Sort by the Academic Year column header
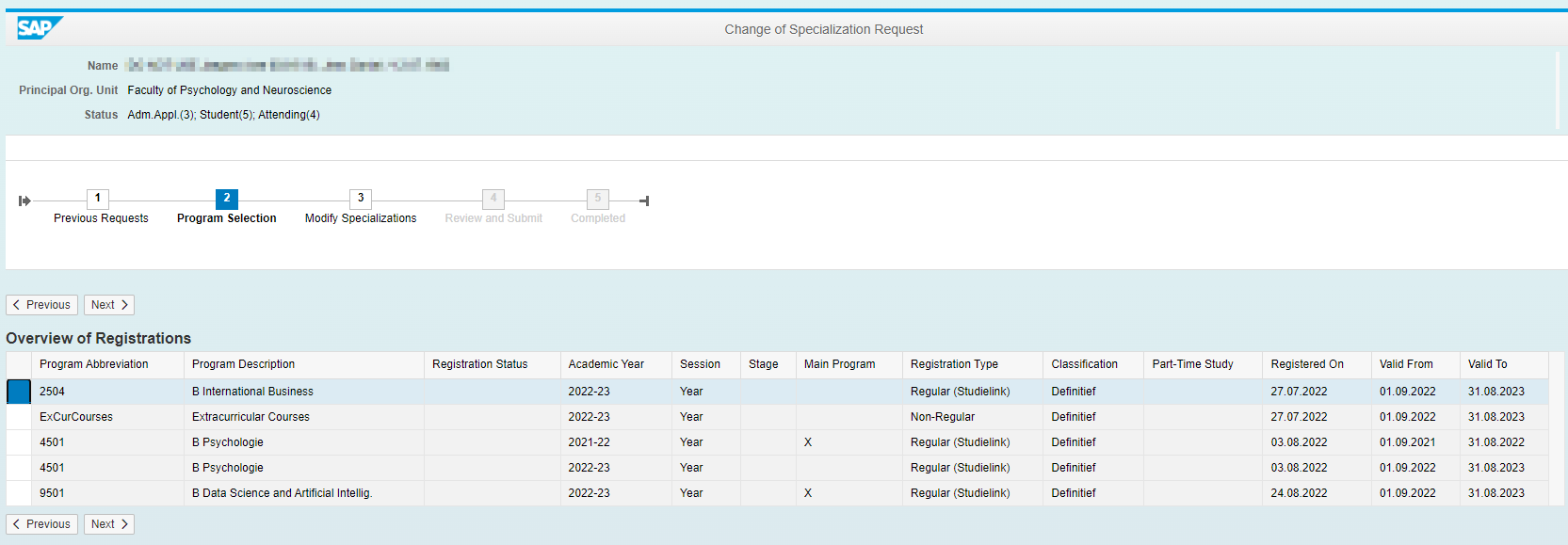Screen dimensions: 1568x545 [616, 364]
